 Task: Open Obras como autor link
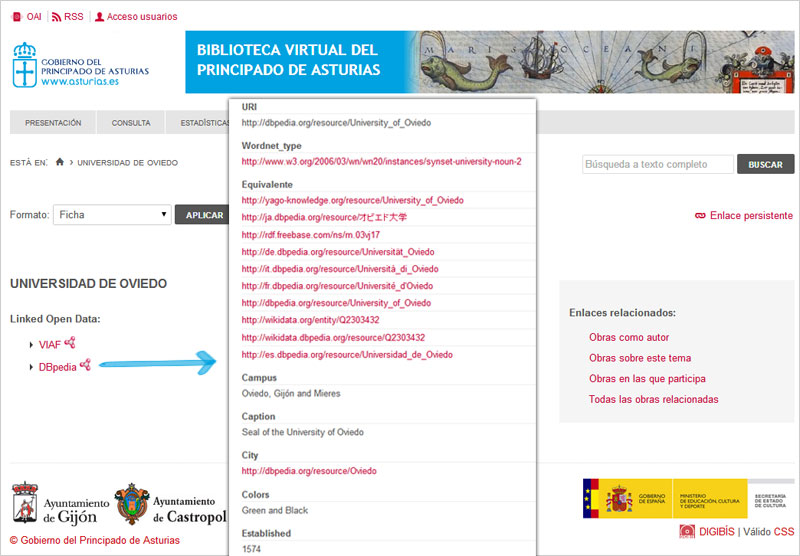(629, 337)
